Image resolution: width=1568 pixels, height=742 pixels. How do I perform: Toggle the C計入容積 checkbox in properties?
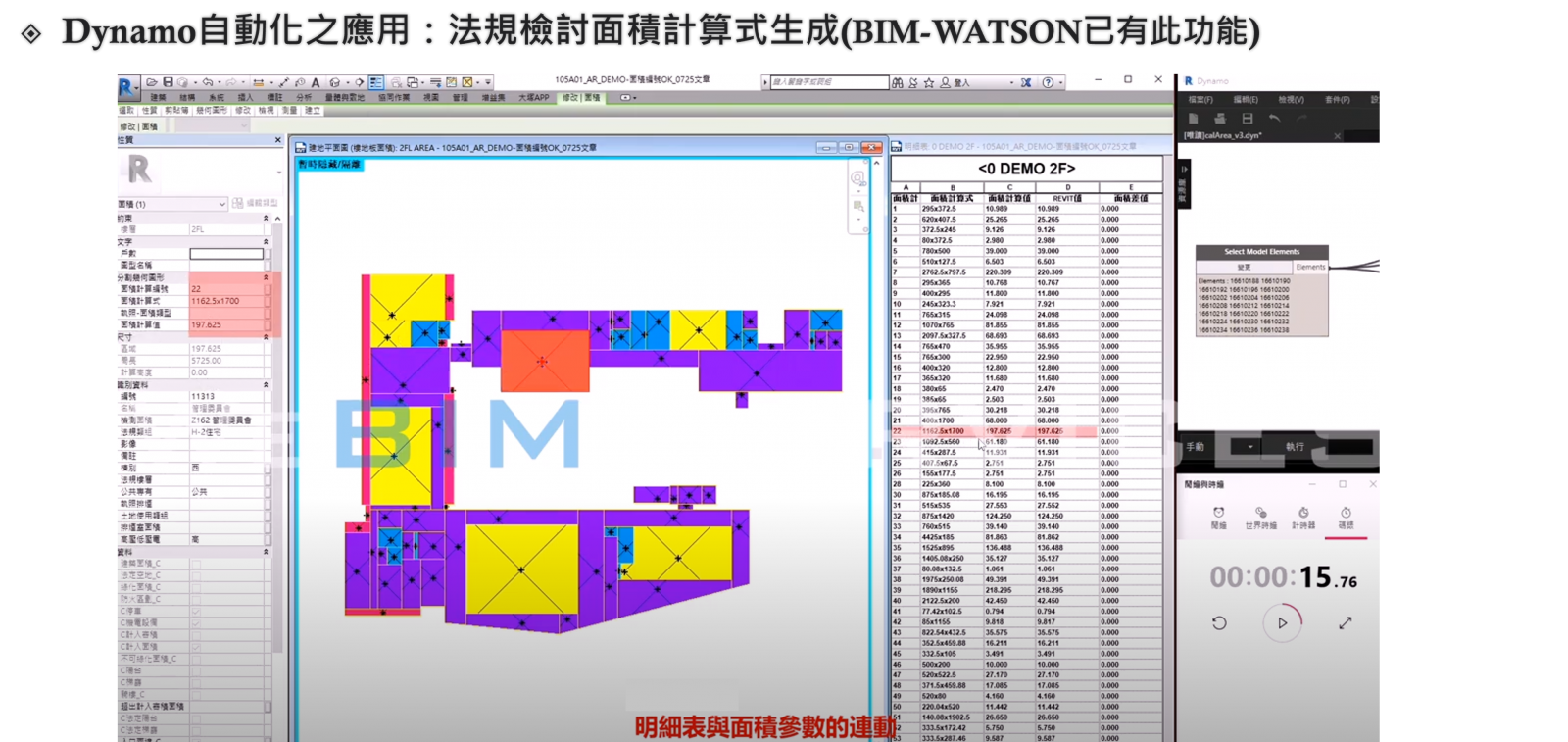tap(196, 634)
